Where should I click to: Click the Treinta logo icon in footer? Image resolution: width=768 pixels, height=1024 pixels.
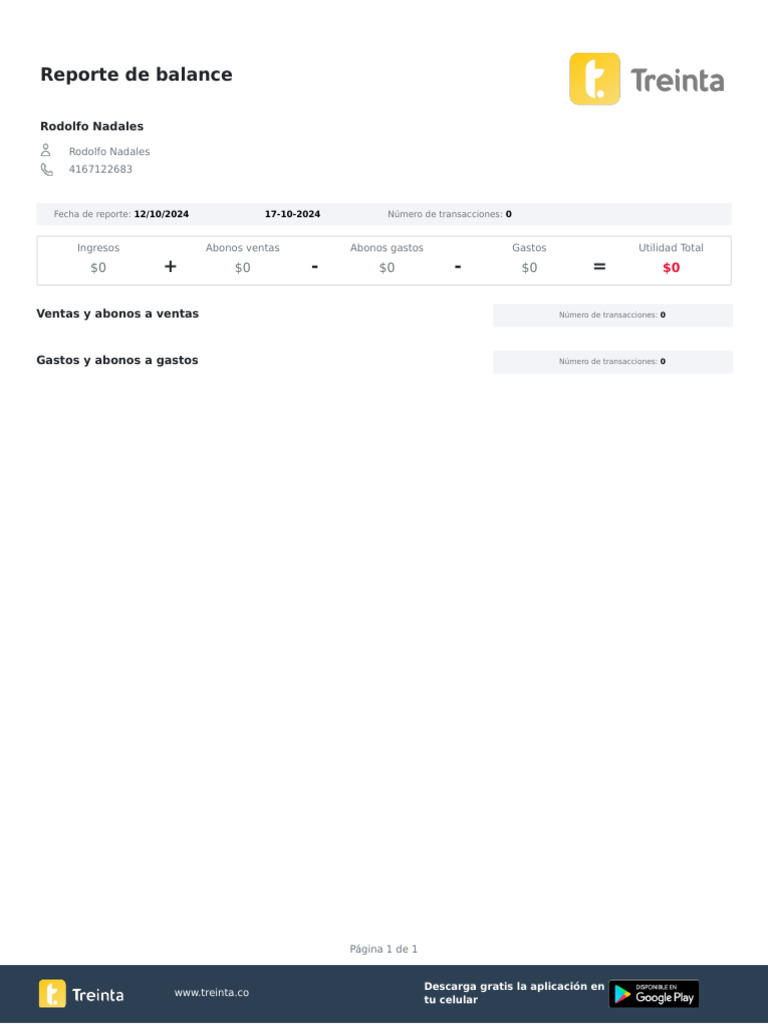coord(52,993)
